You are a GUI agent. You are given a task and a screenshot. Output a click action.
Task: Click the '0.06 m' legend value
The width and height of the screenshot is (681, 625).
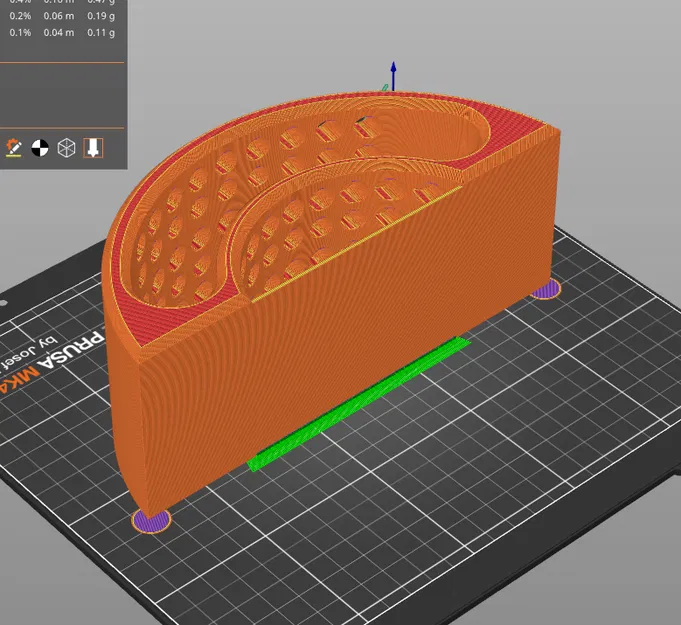(x=59, y=16)
